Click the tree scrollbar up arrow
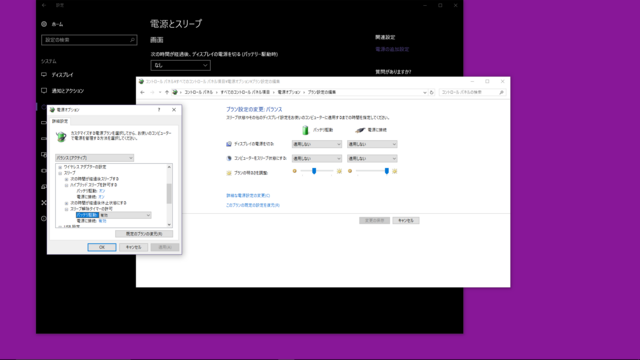This screenshot has height=360, width=640. pyautogui.click(x=169, y=167)
